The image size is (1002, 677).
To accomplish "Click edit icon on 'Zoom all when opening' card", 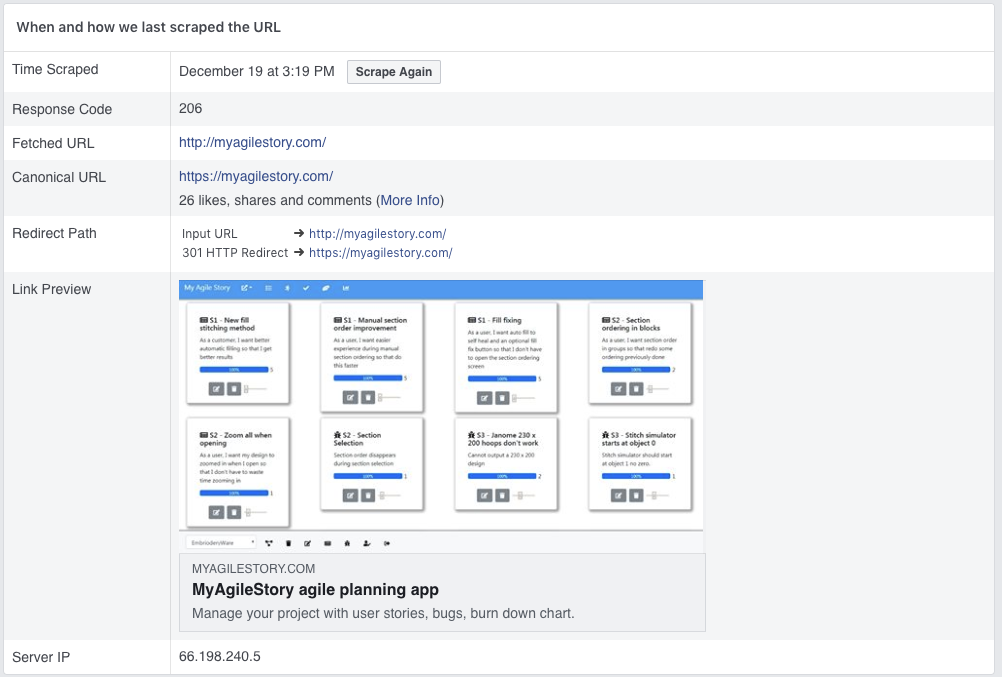I will (x=216, y=512).
